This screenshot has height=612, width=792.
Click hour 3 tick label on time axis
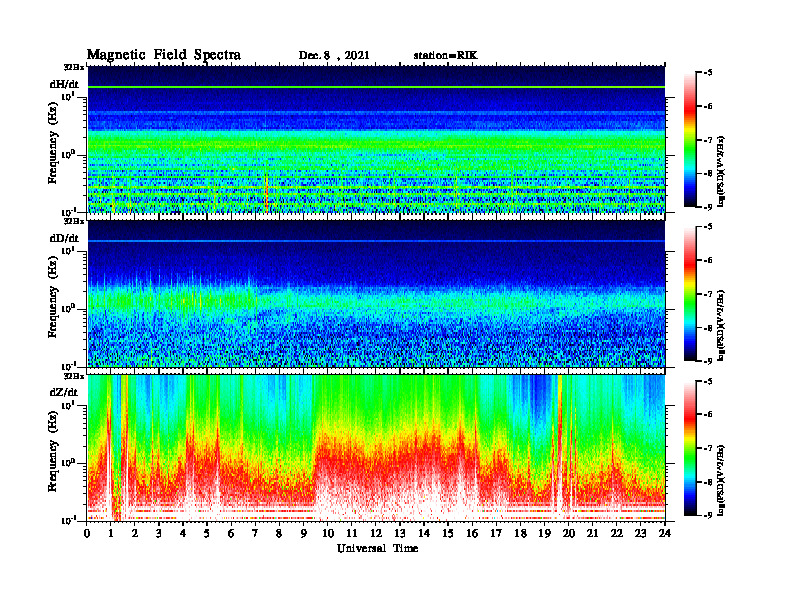[159, 533]
